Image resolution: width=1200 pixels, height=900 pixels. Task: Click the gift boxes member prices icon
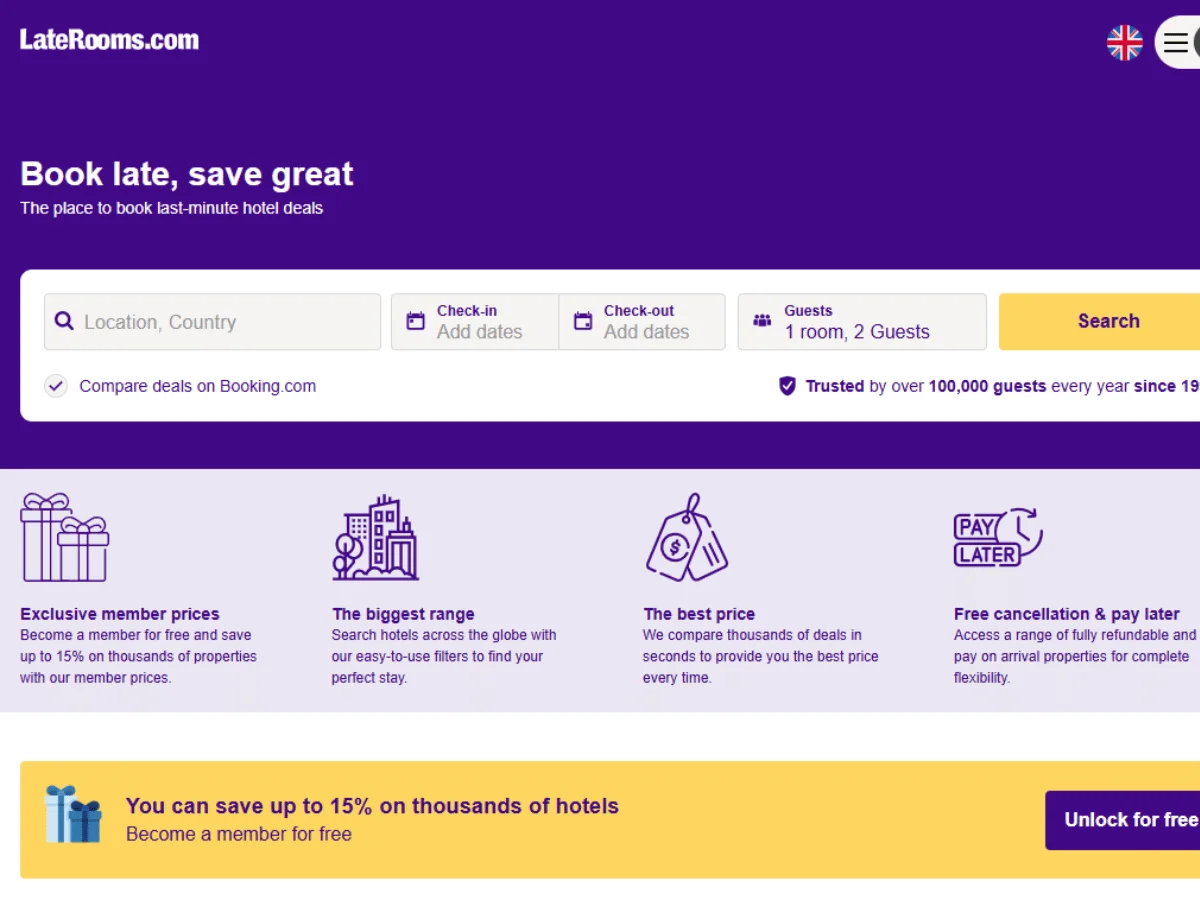point(65,537)
